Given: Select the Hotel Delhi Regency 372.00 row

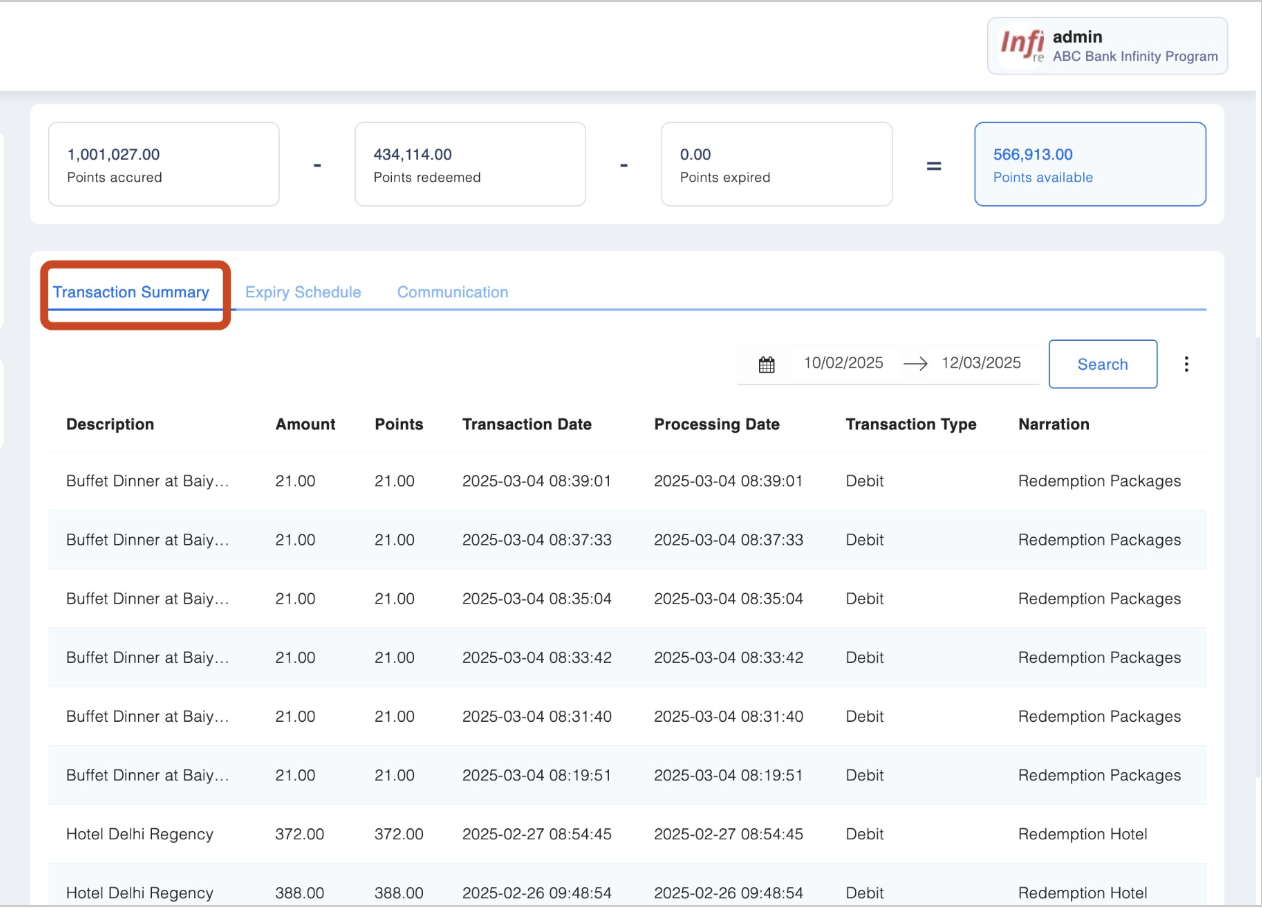Looking at the screenshot, I should pos(626,834).
